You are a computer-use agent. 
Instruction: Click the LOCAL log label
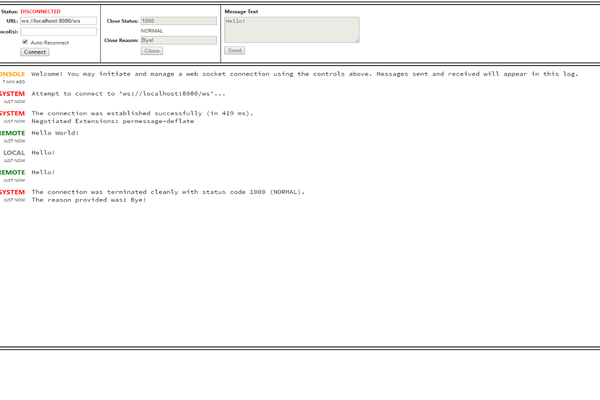(x=14, y=153)
